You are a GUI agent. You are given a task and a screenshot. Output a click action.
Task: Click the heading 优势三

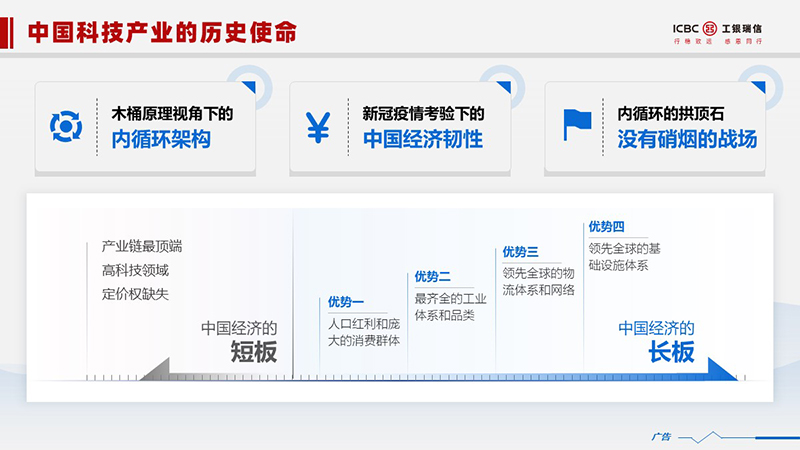pos(520,252)
